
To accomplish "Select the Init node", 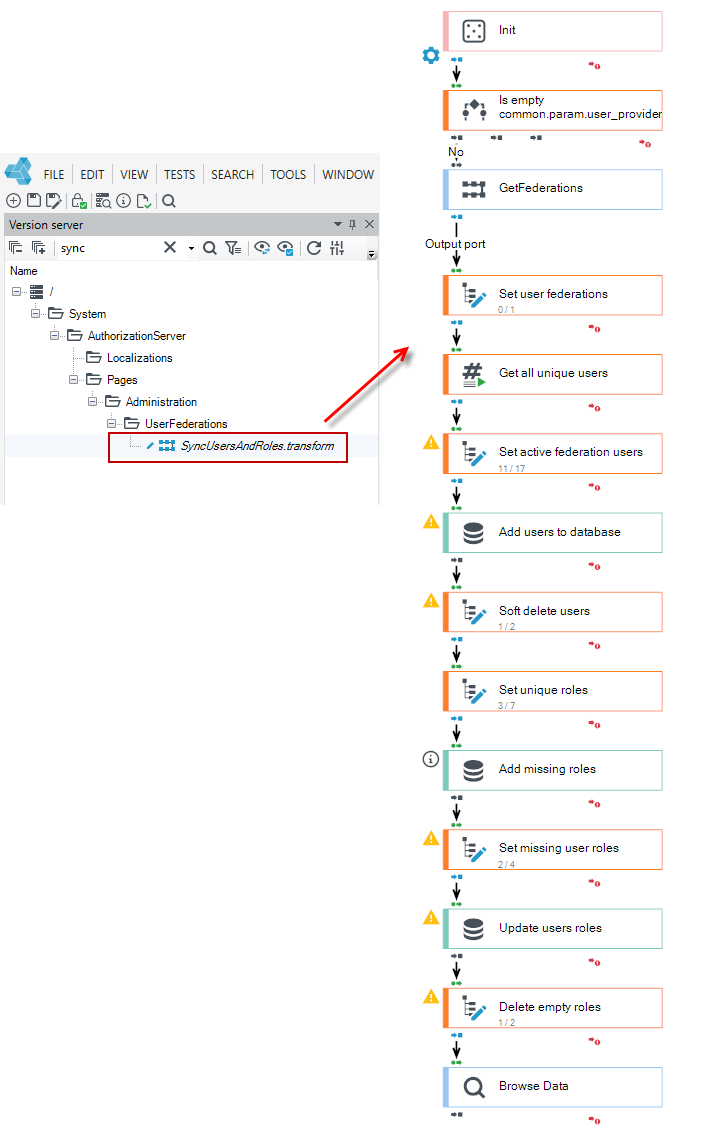I will pyautogui.click(x=552, y=31).
